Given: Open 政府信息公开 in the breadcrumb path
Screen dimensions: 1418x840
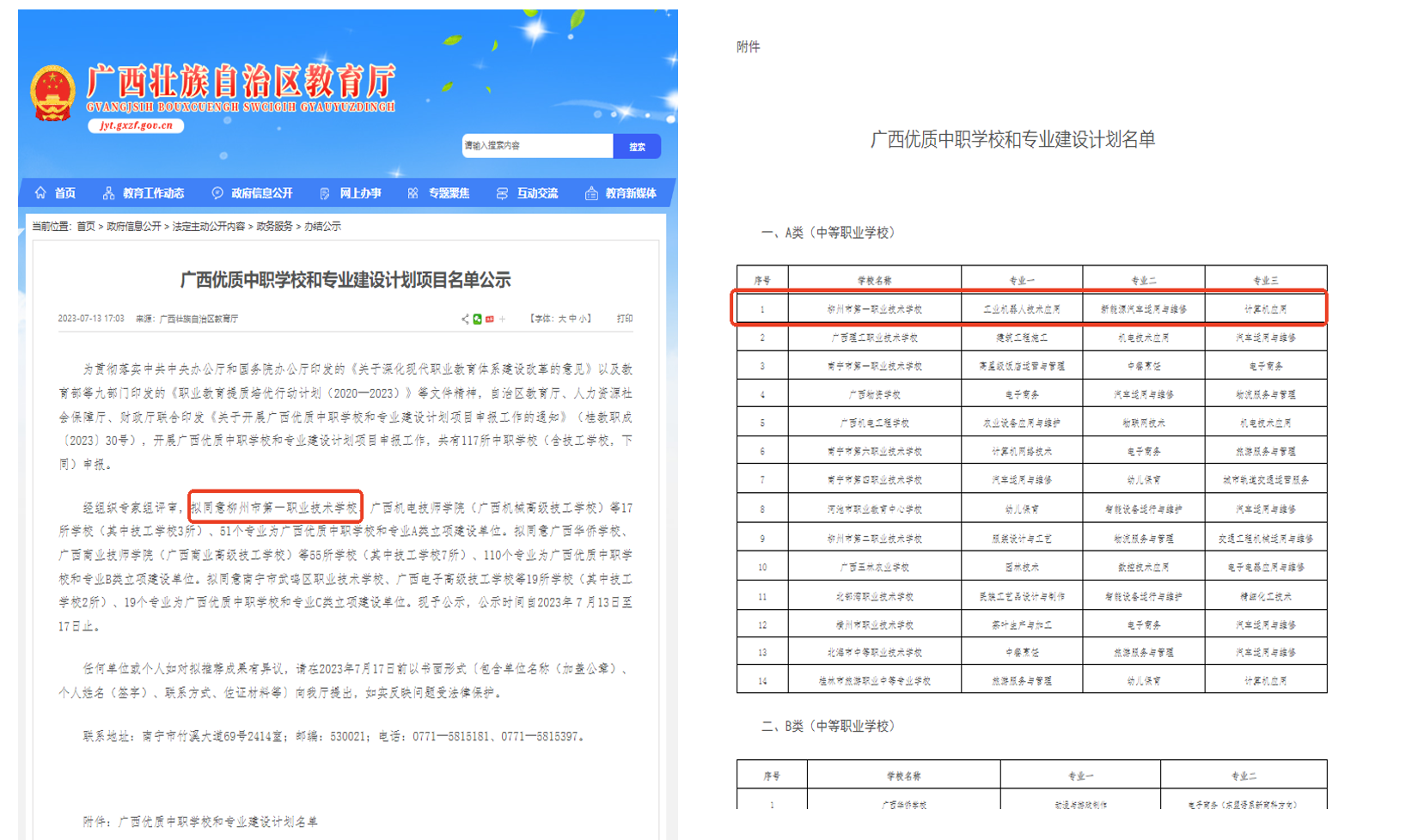Looking at the screenshot, I should point(133,227).
